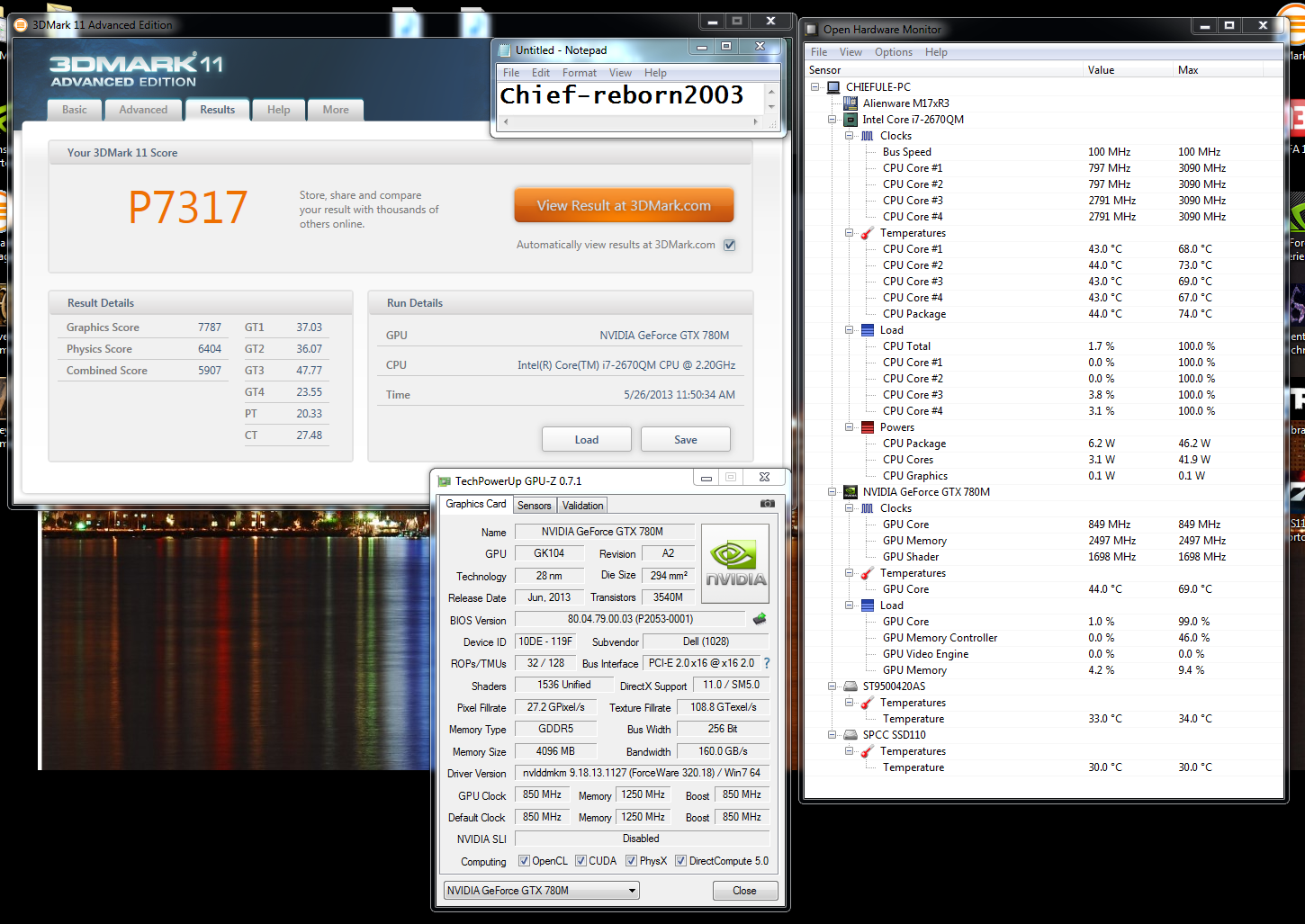
Task: Click the SPCC SSD110 drive icon
Action: (850, 735)
